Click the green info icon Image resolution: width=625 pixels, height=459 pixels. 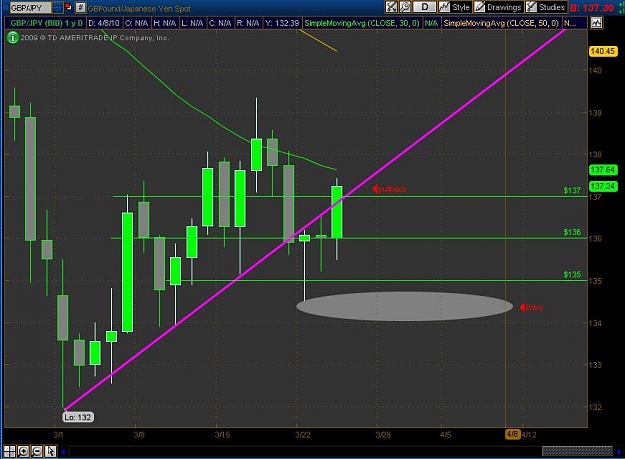click(x=12, y=37)
